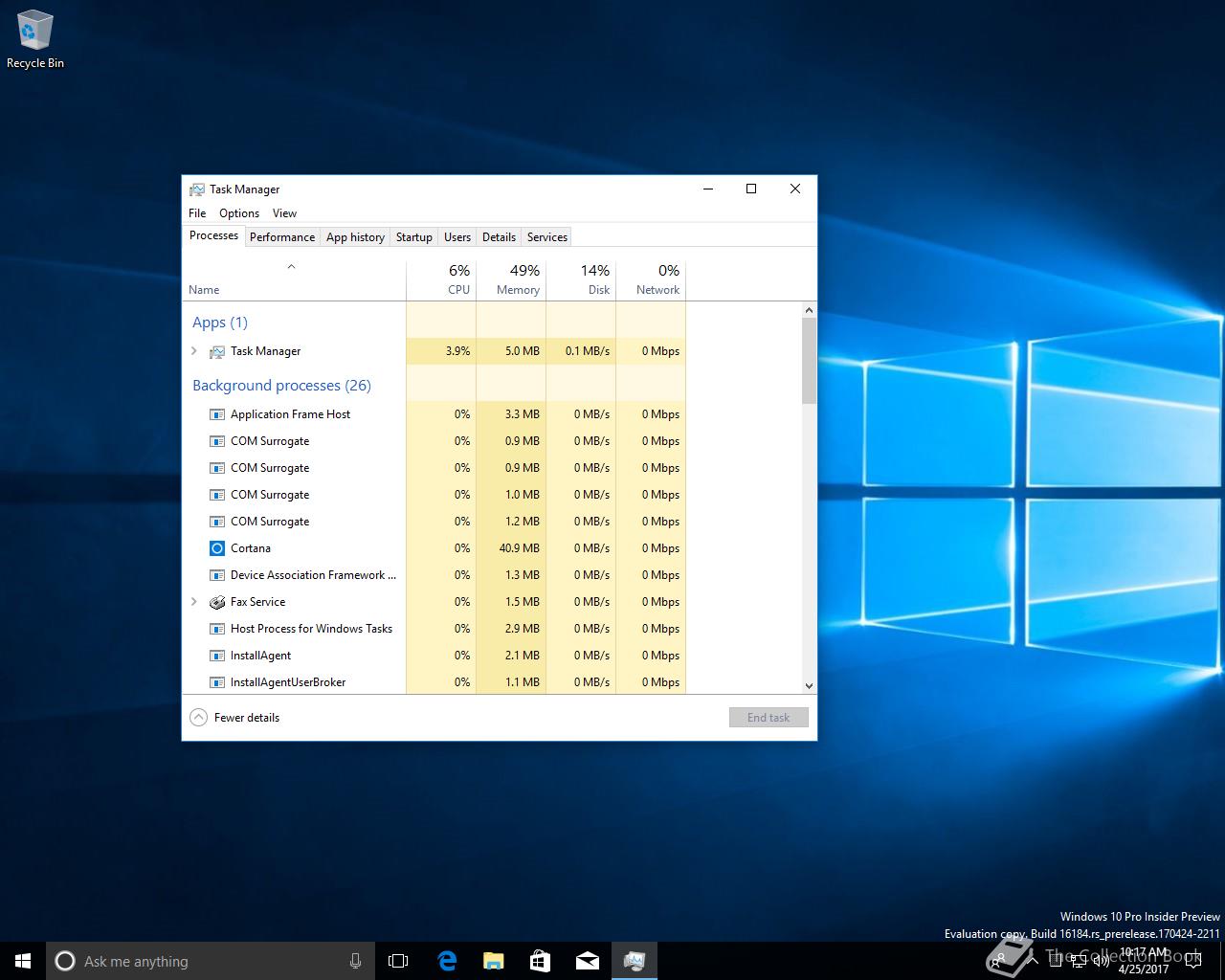This screenshot has width=1225, height=980.
Task: Switch to the Details tab
Action: (499, 237)
